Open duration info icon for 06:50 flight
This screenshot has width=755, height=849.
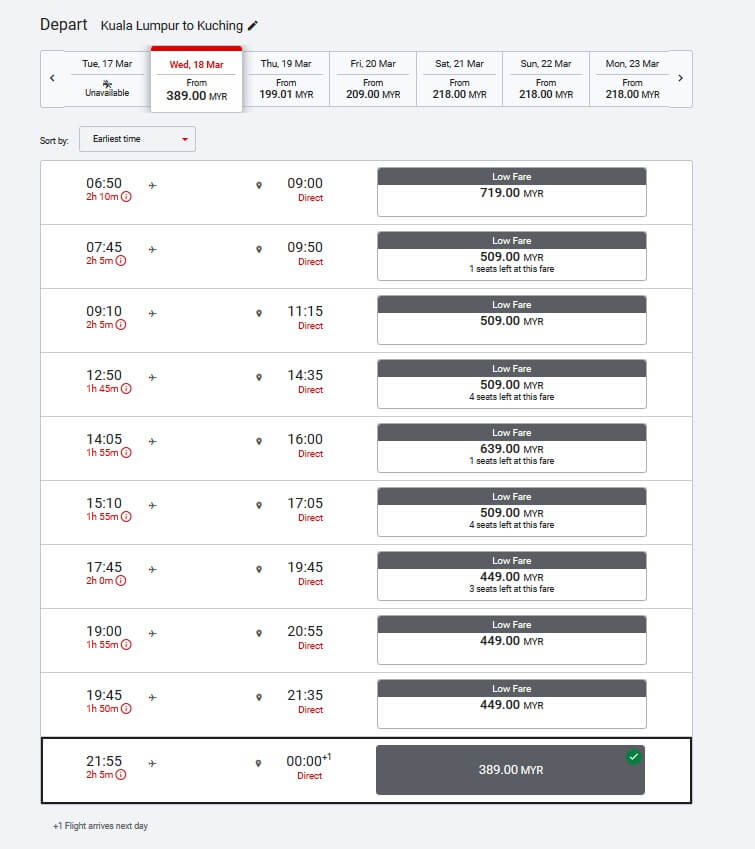tap(126, 197)
